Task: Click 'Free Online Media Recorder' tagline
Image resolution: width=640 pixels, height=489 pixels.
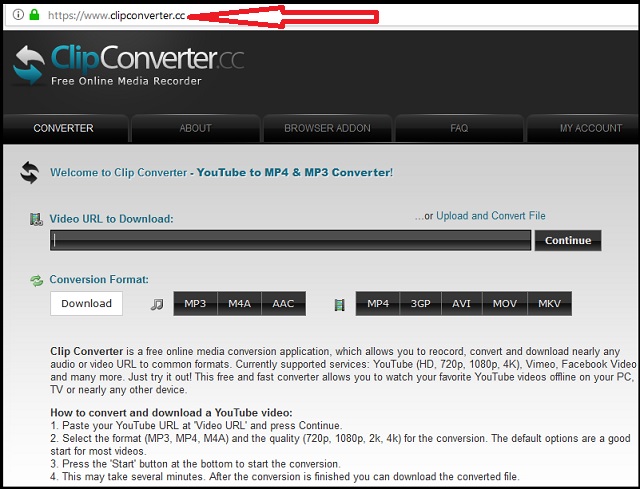Action: pos(126,81)
